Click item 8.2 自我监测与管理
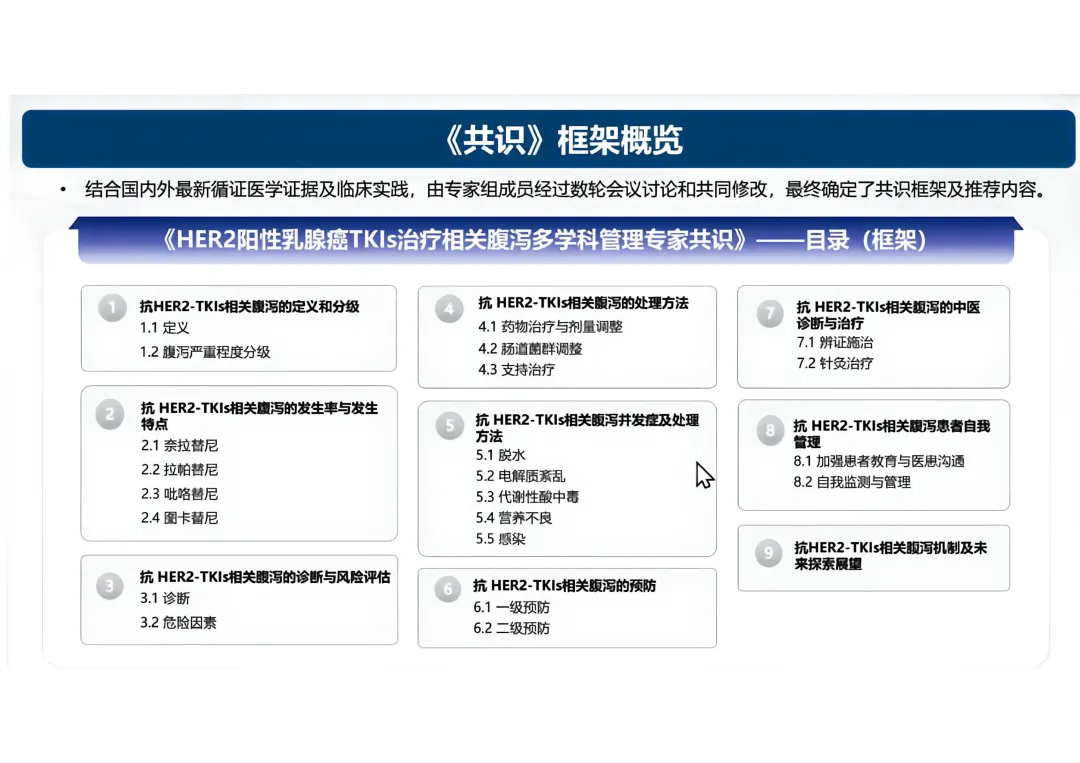 tap(852, 482)
